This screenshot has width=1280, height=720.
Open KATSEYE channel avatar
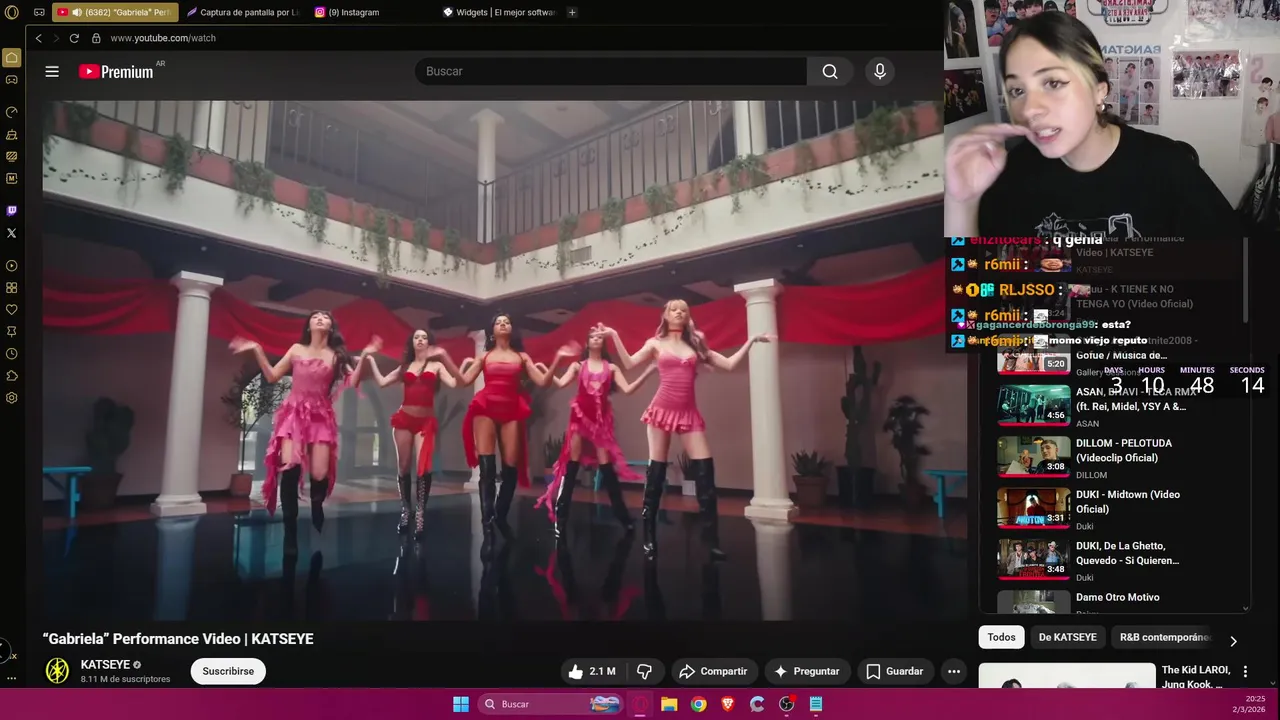[58, 671]
